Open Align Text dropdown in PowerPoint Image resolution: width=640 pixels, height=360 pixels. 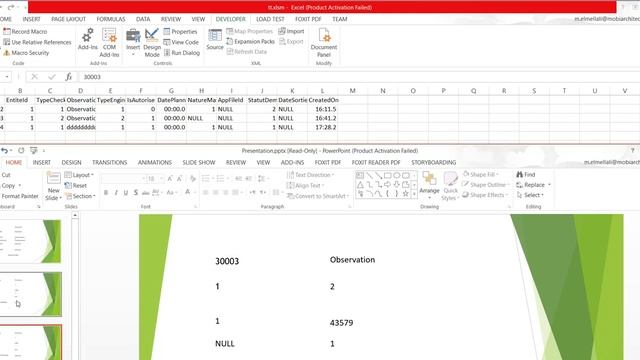pos(306,185)
